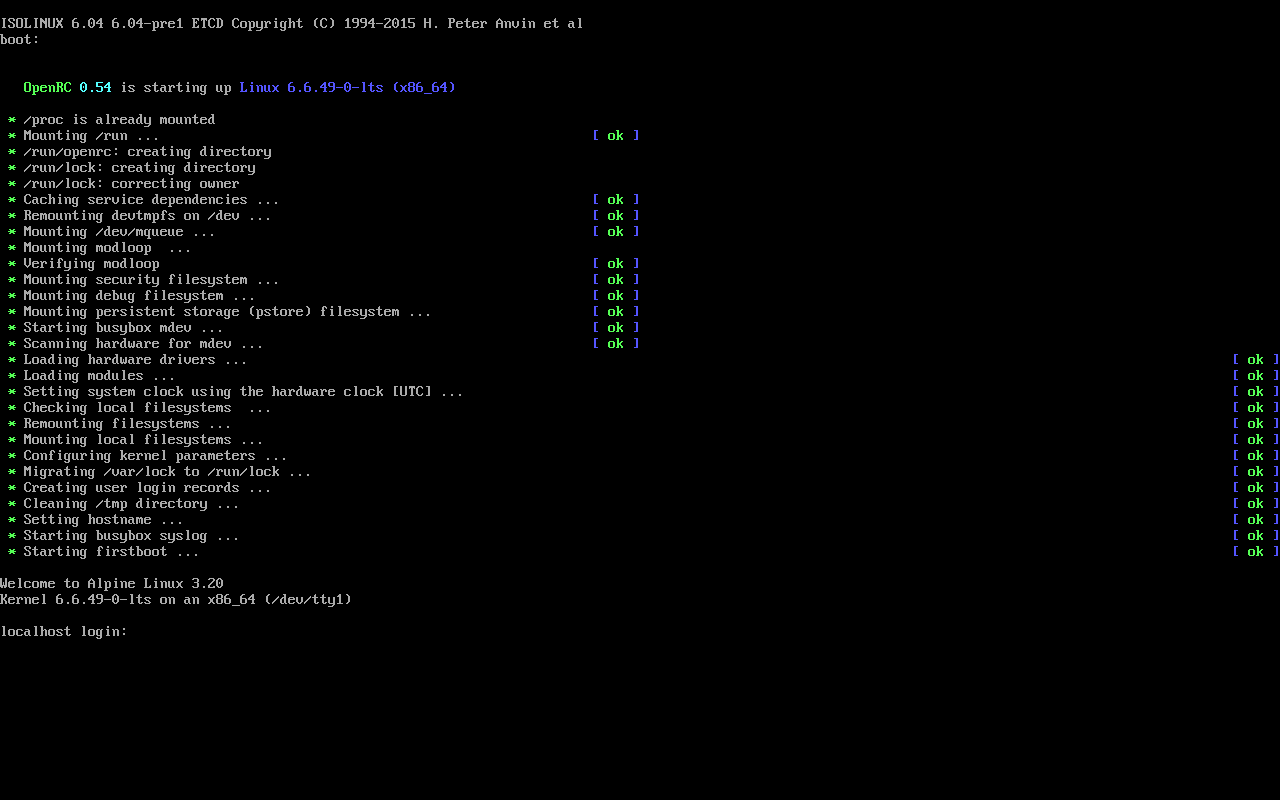Click the boot: prompt text
This screenshot has width=1280, height=800.
[20, 40]
